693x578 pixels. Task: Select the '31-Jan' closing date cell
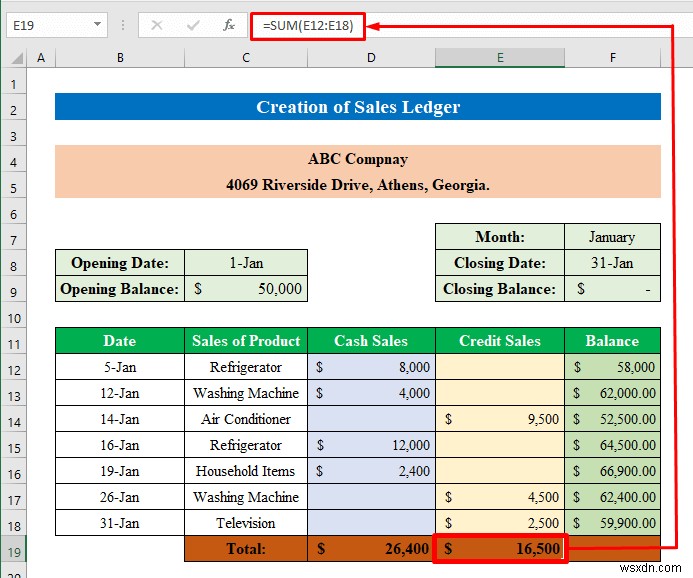(x=613, y=263)
